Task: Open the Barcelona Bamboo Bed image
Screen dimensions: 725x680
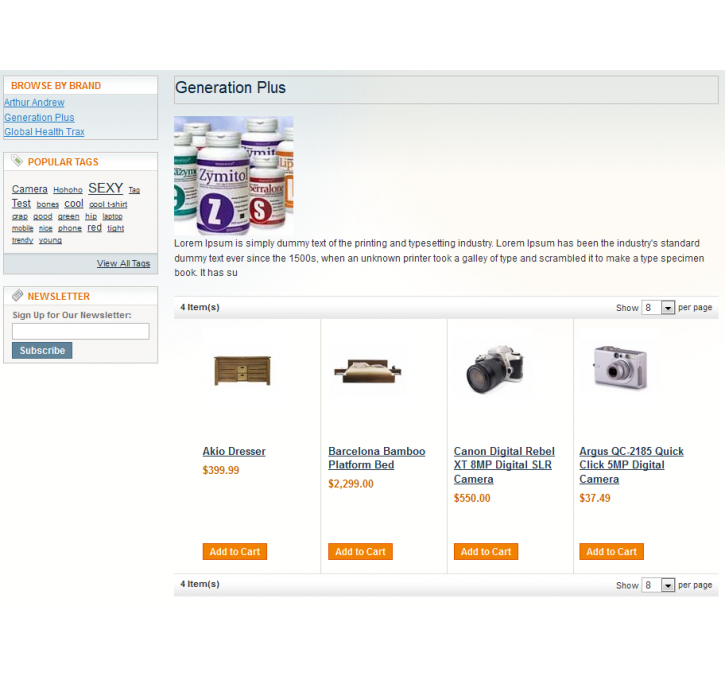Action: point(368,370)
